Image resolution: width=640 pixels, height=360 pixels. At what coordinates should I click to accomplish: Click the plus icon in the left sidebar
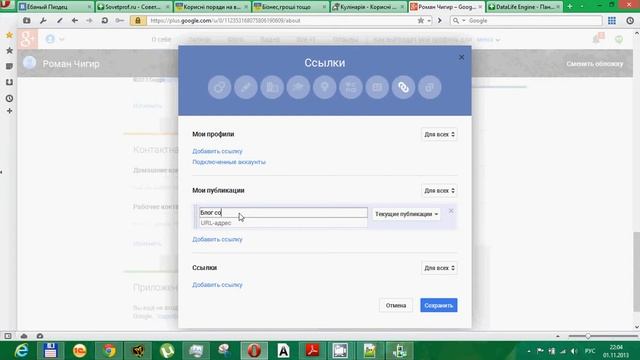tap(9, 111)
